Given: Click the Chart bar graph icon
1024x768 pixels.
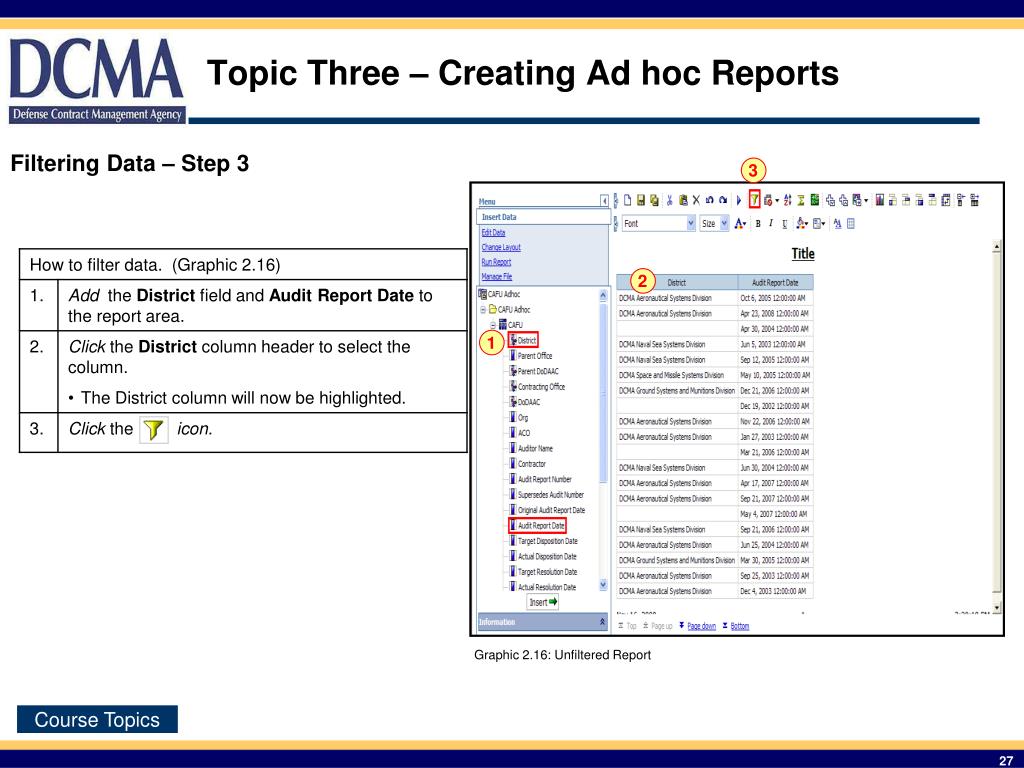Looking at the screenshot, I should pos(880,200).
